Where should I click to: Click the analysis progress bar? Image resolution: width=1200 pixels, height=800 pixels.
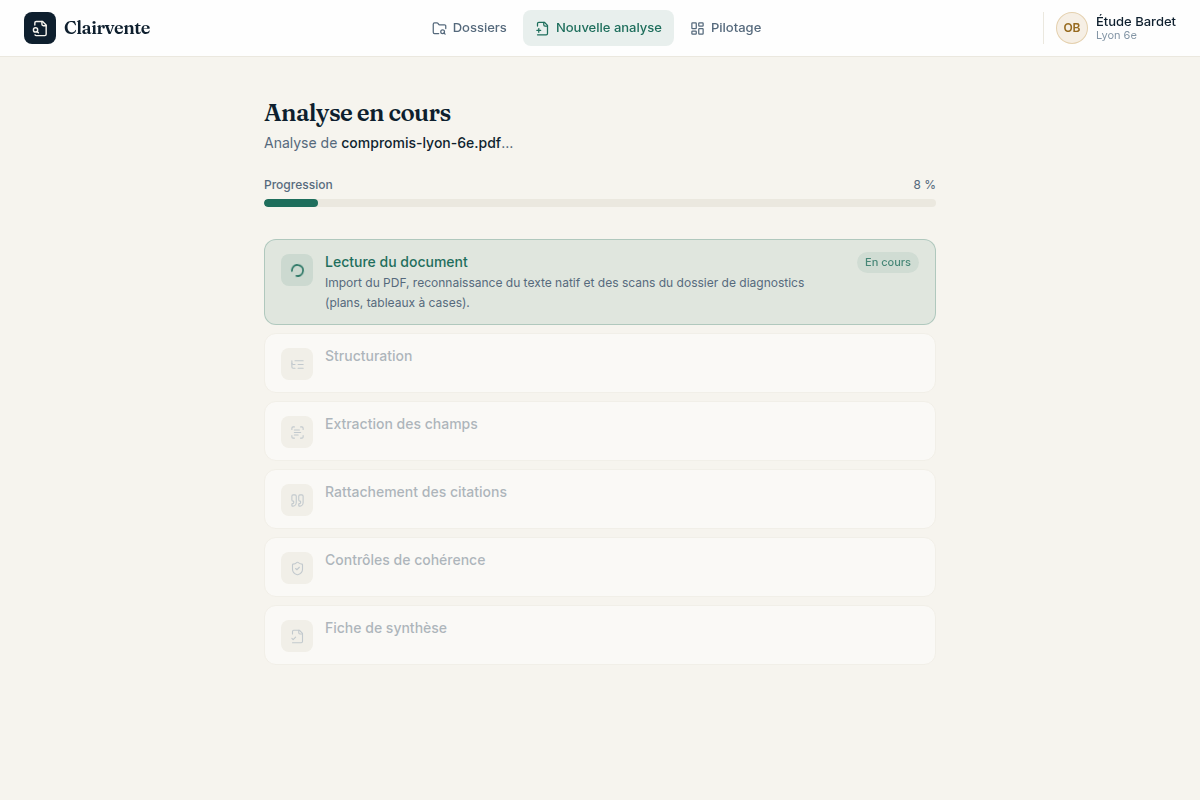tap(600, 203)
